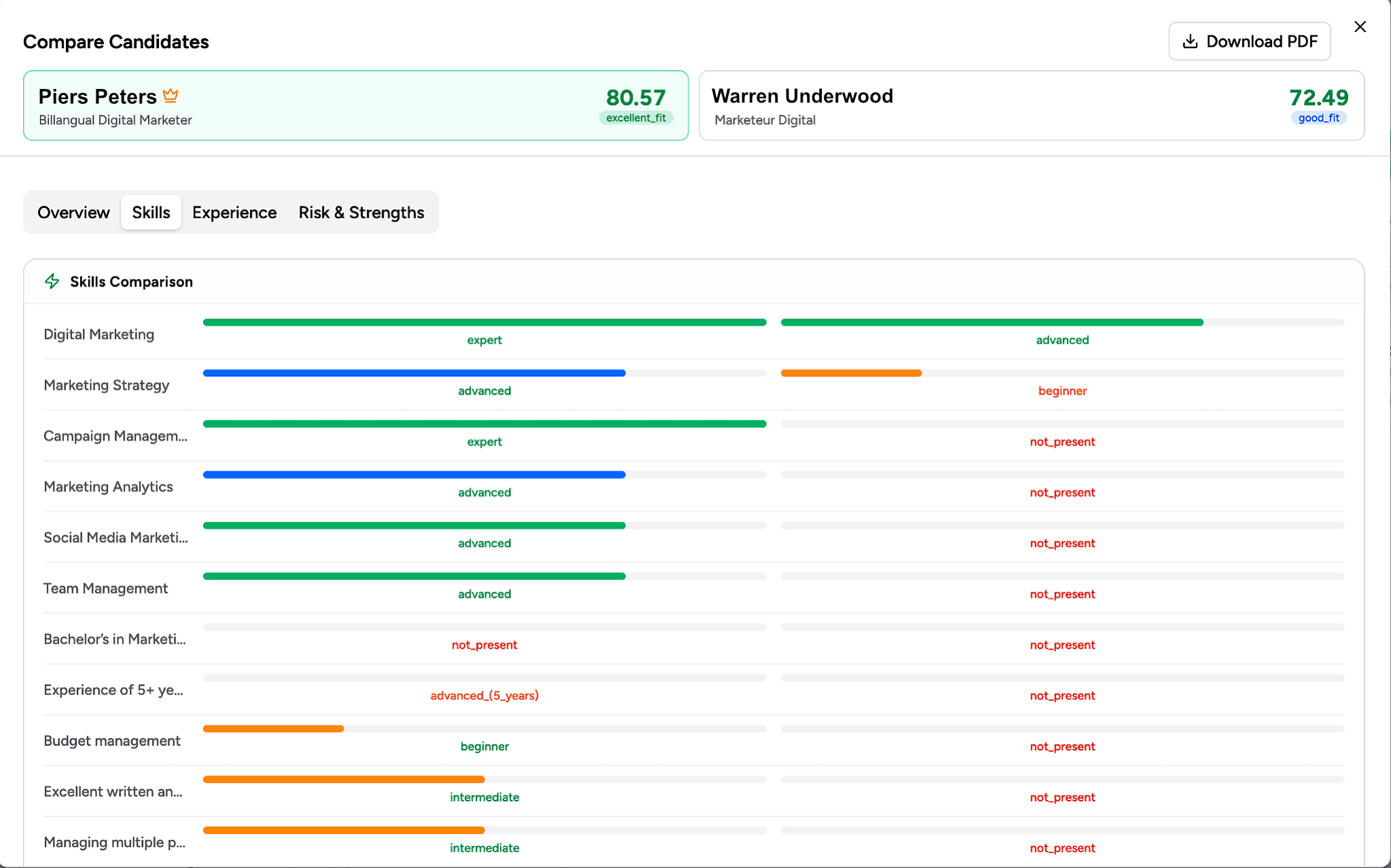The image size is (1391, 868).
Task: Click the crown icon beside Piers Peters
Action: point(171,95)
